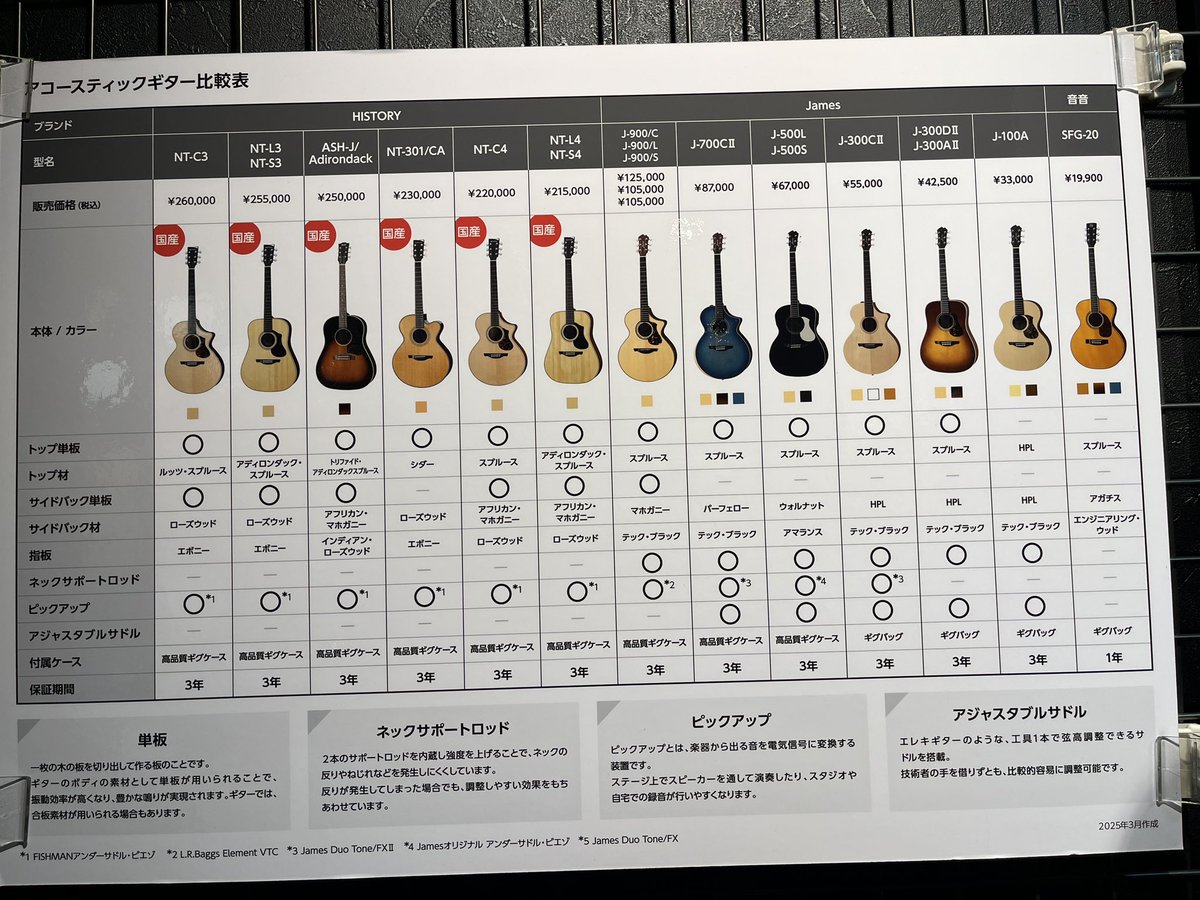Viewport: 1200px width, 900px height.
Task: Click the 付属ケース row label
Action: click(56, 662)
